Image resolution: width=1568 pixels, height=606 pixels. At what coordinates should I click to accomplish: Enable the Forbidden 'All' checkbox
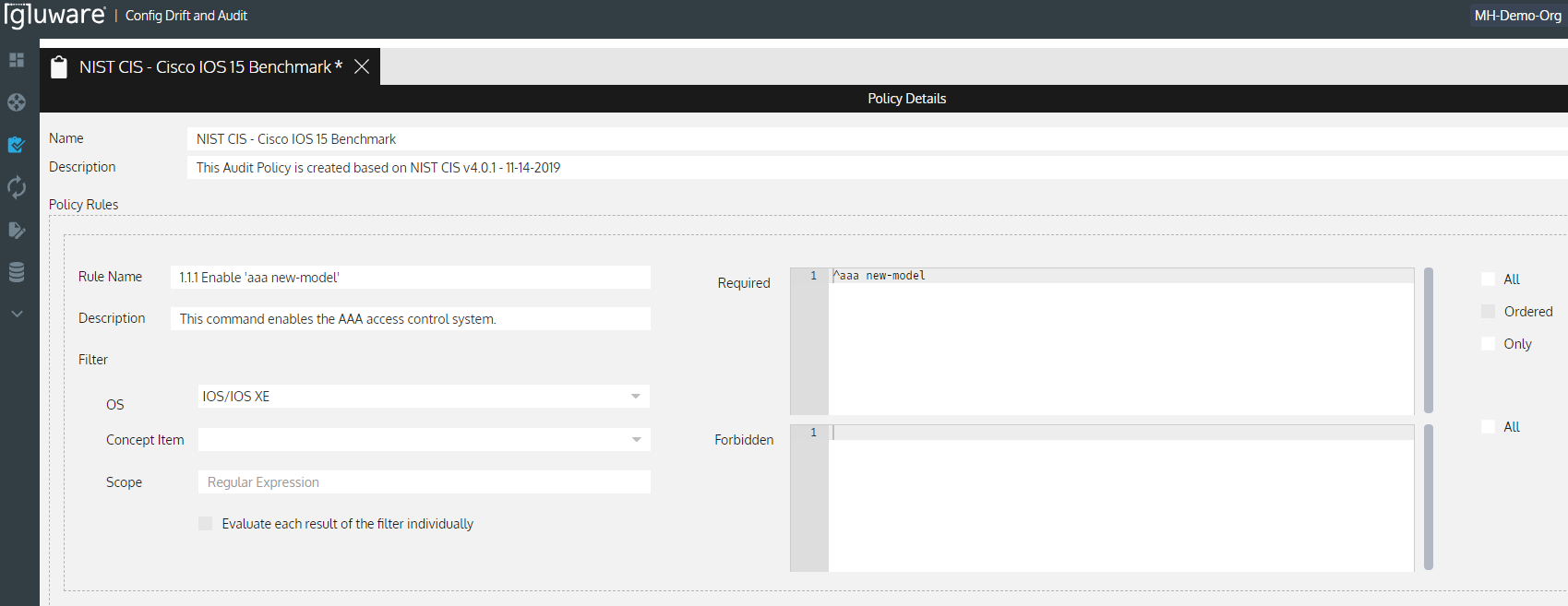click(1488, 427)
